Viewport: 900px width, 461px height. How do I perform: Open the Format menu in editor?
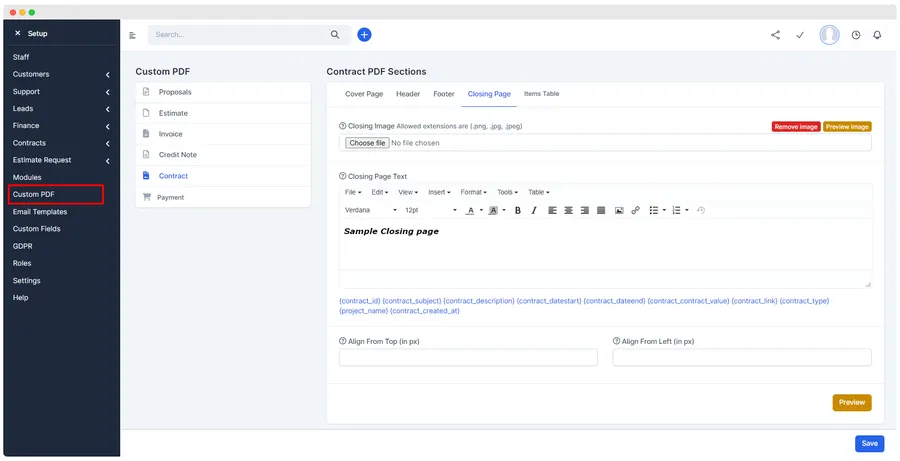click(473, 192)
